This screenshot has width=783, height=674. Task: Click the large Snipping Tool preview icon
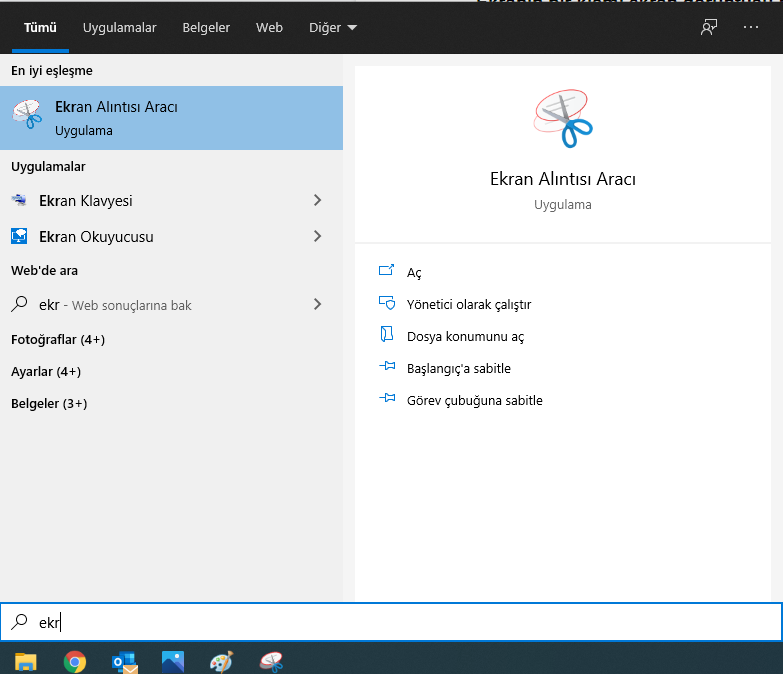563,118
